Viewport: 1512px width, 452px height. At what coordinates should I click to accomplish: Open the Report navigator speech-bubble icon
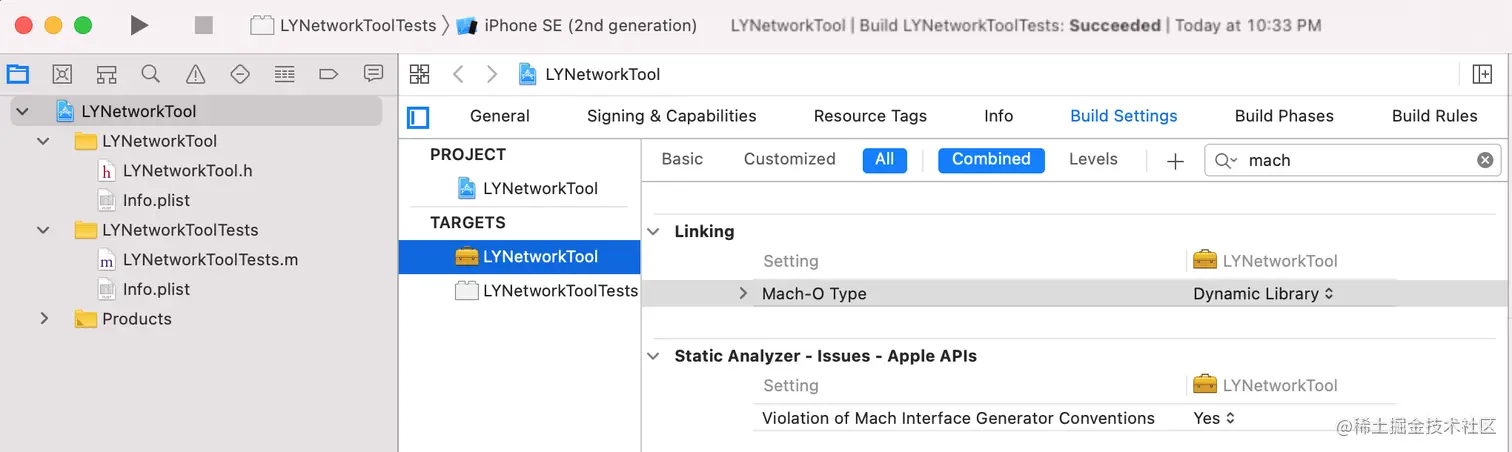[x=373, y=74]
